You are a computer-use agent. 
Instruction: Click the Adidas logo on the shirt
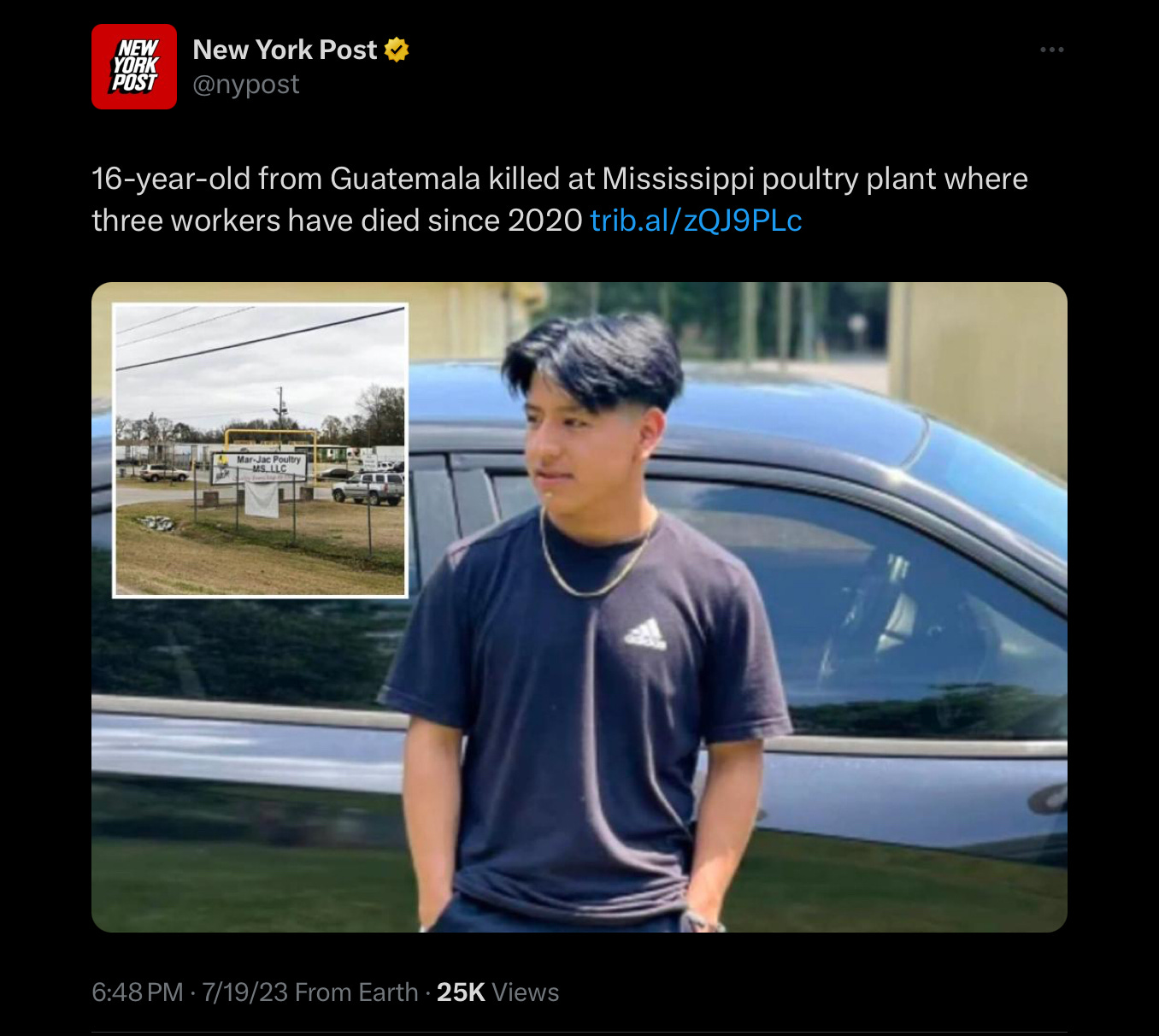(645, 633)
